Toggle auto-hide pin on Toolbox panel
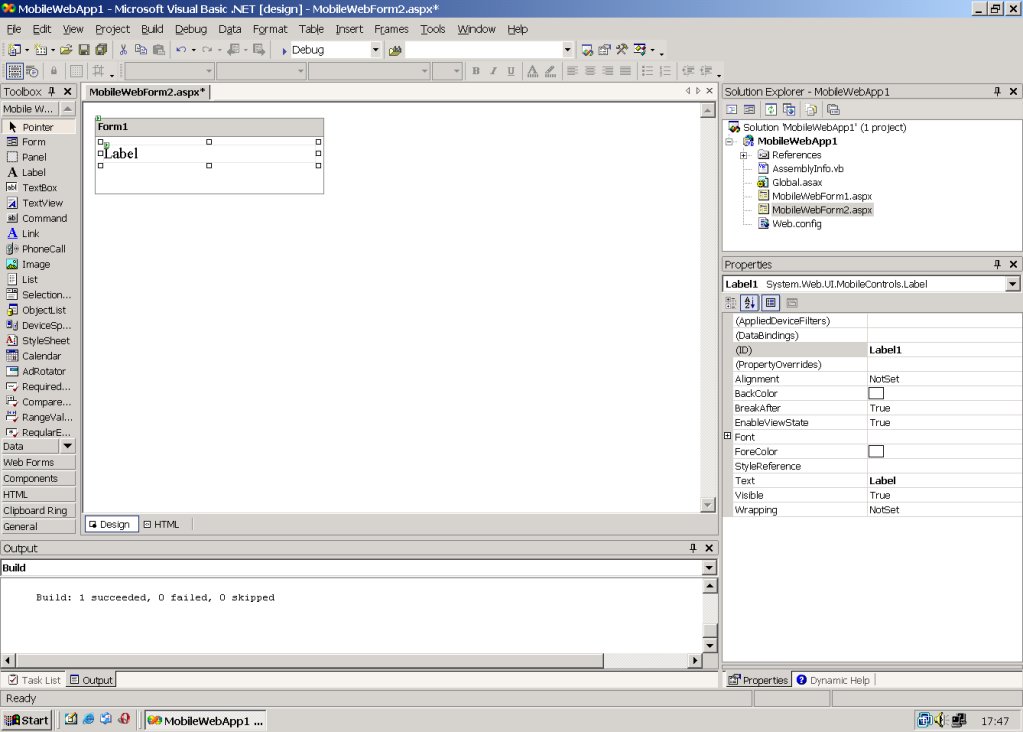Image resolution: width=1023 pixels, height=732 pixels. coord(52,91)
